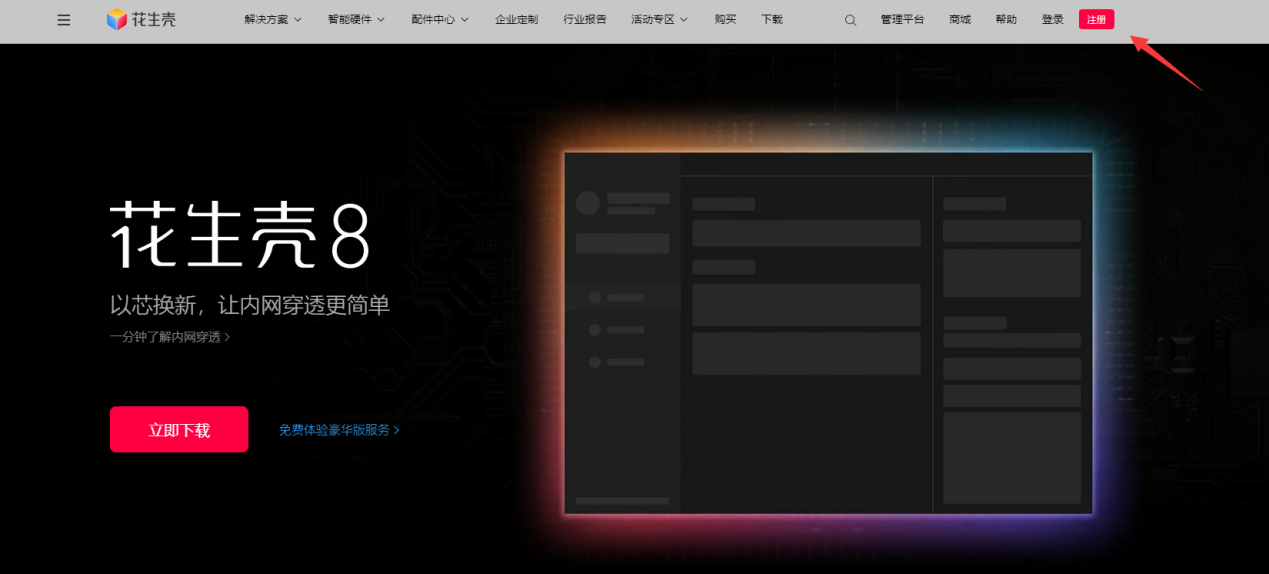Click the 登录 link
This screenshot has height=574, width=1269.
click(x=1052, y=20)
